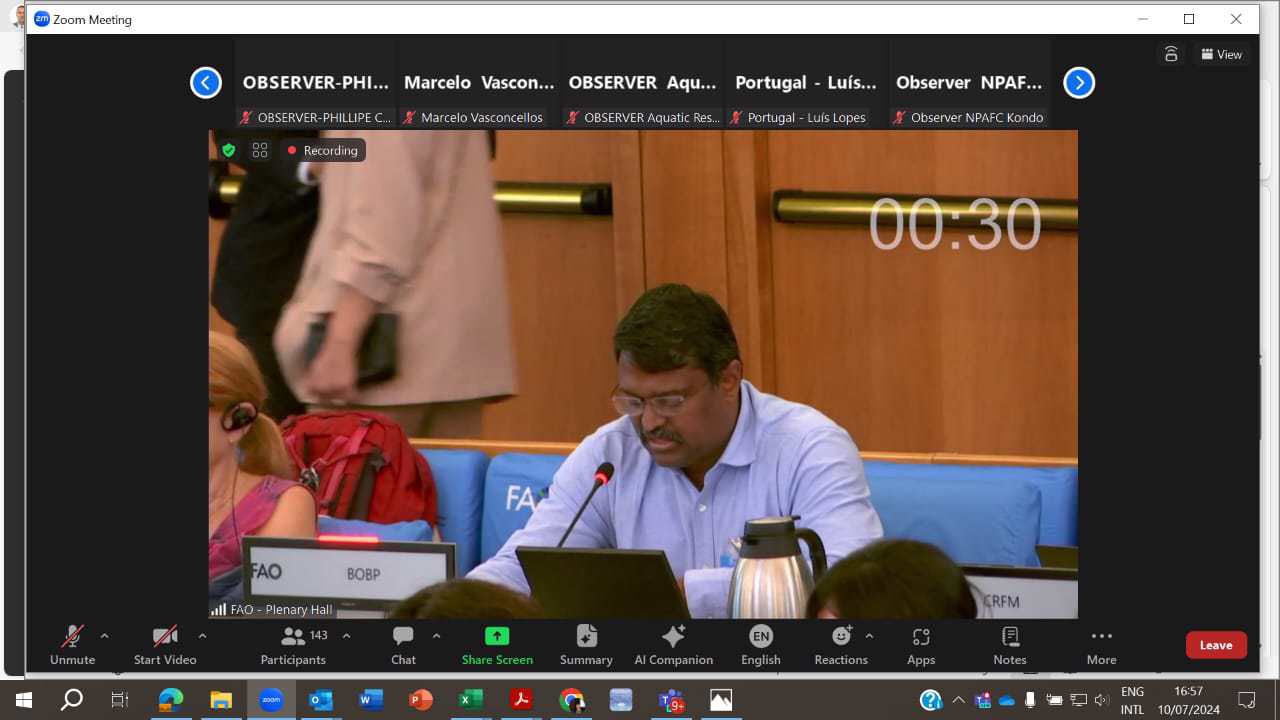Expand audio options arrow next to Unmute
Image resolution: width=1280 pixels, height=720 pixels.
[104, 636]
